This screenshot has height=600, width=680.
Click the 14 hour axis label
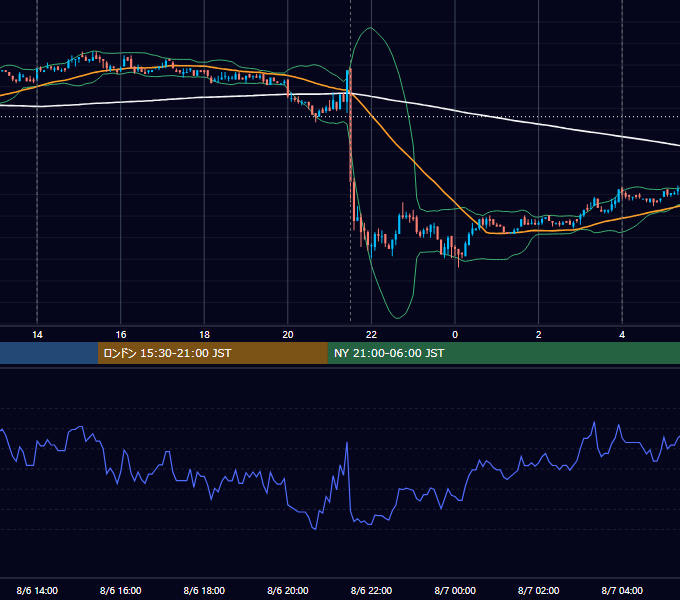pyautogui.click(x=37, y=335)
